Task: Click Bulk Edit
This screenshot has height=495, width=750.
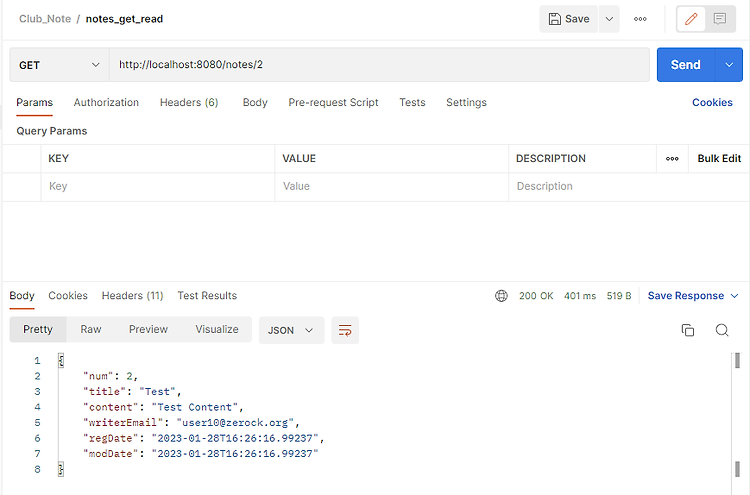Action: 719,159
